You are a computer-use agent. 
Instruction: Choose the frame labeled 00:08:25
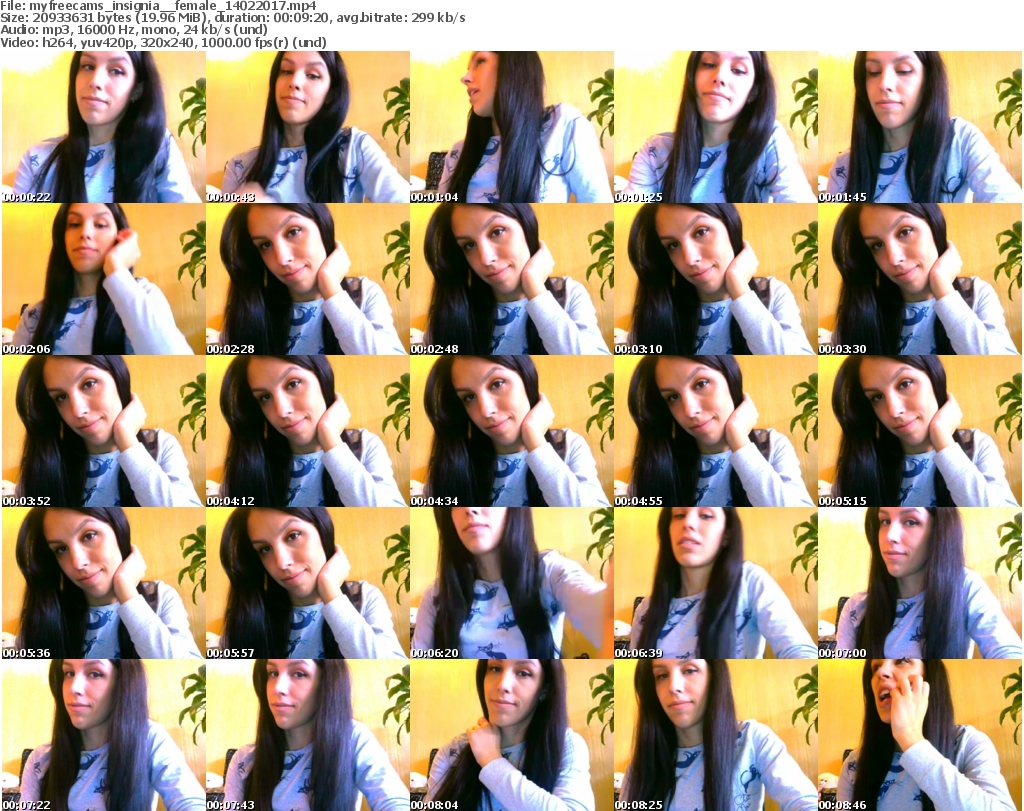tap(716, 735)
